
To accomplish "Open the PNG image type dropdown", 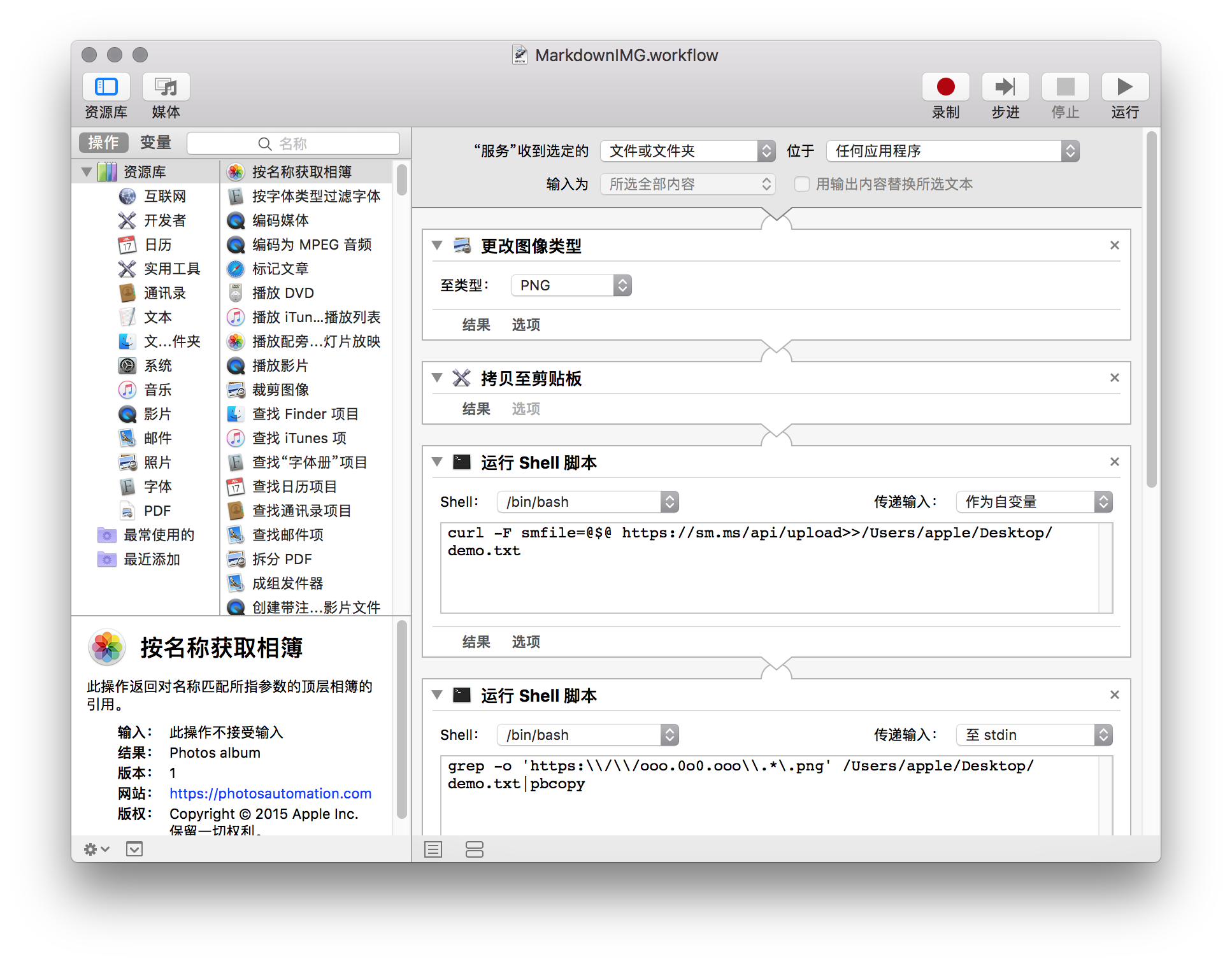I will (571, 285).
